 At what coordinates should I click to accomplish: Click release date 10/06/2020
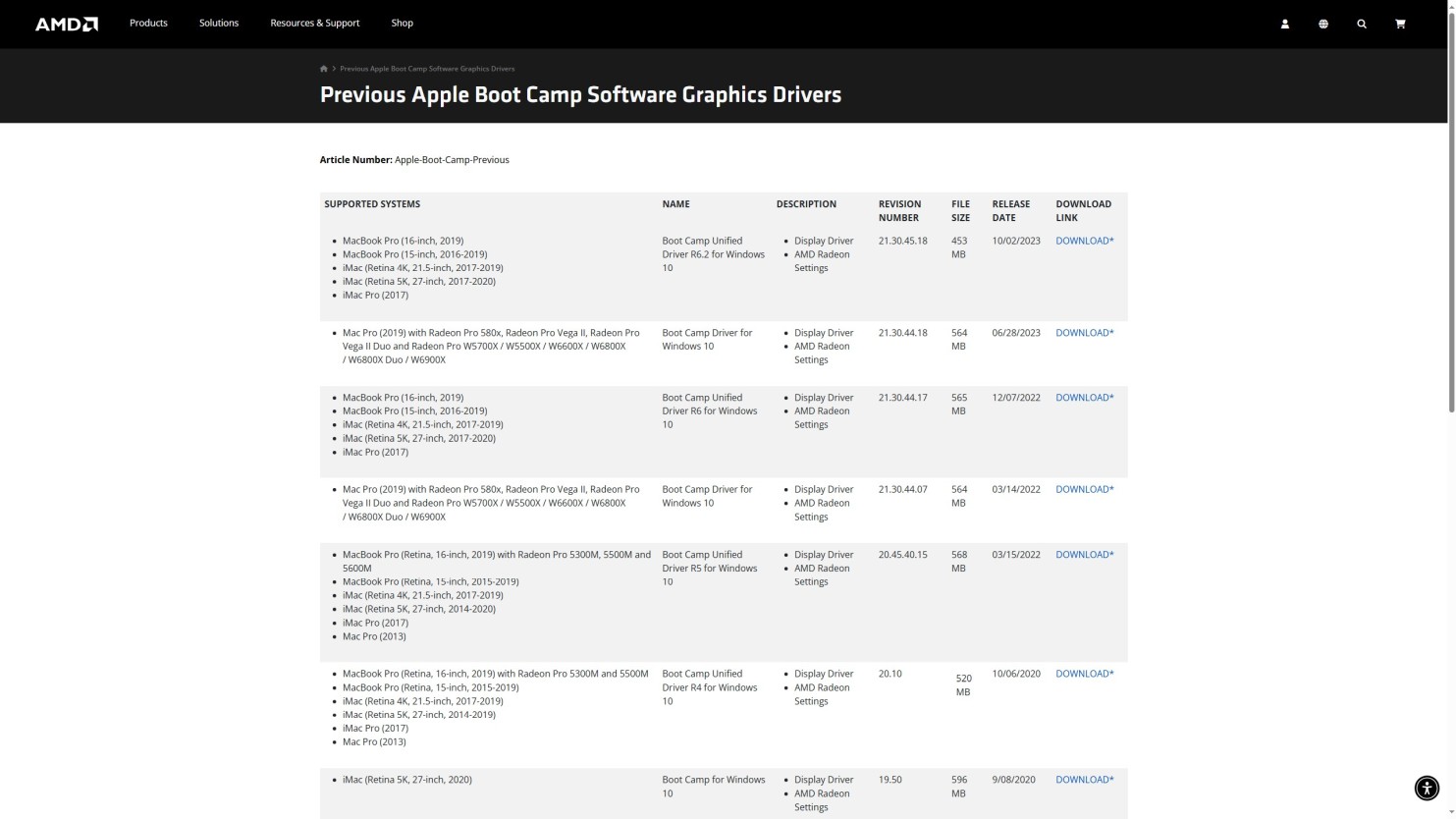pyautogui.click(x=1015, y=674)
